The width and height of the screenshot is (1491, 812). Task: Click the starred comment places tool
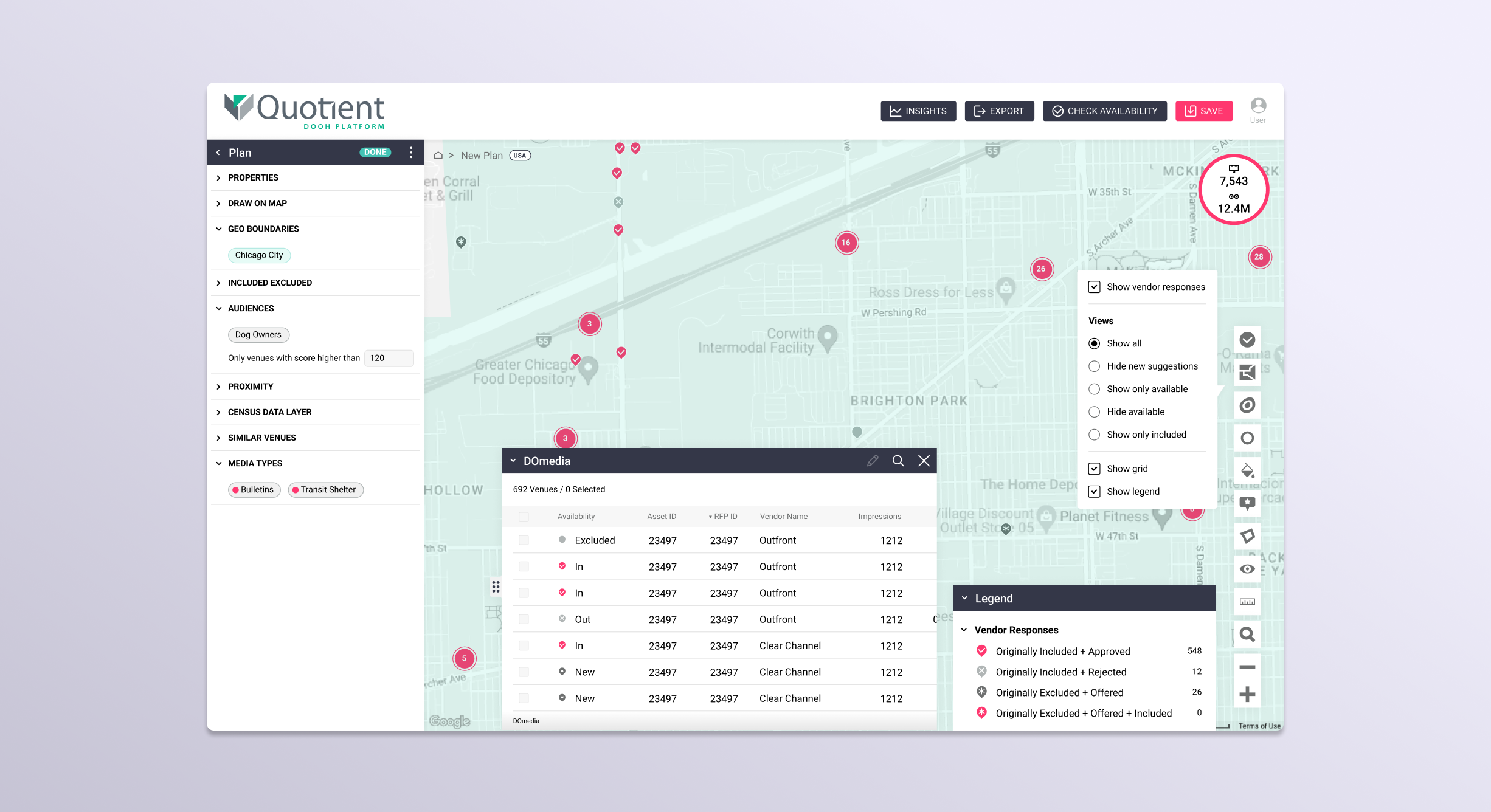[x=1247, y=503]
